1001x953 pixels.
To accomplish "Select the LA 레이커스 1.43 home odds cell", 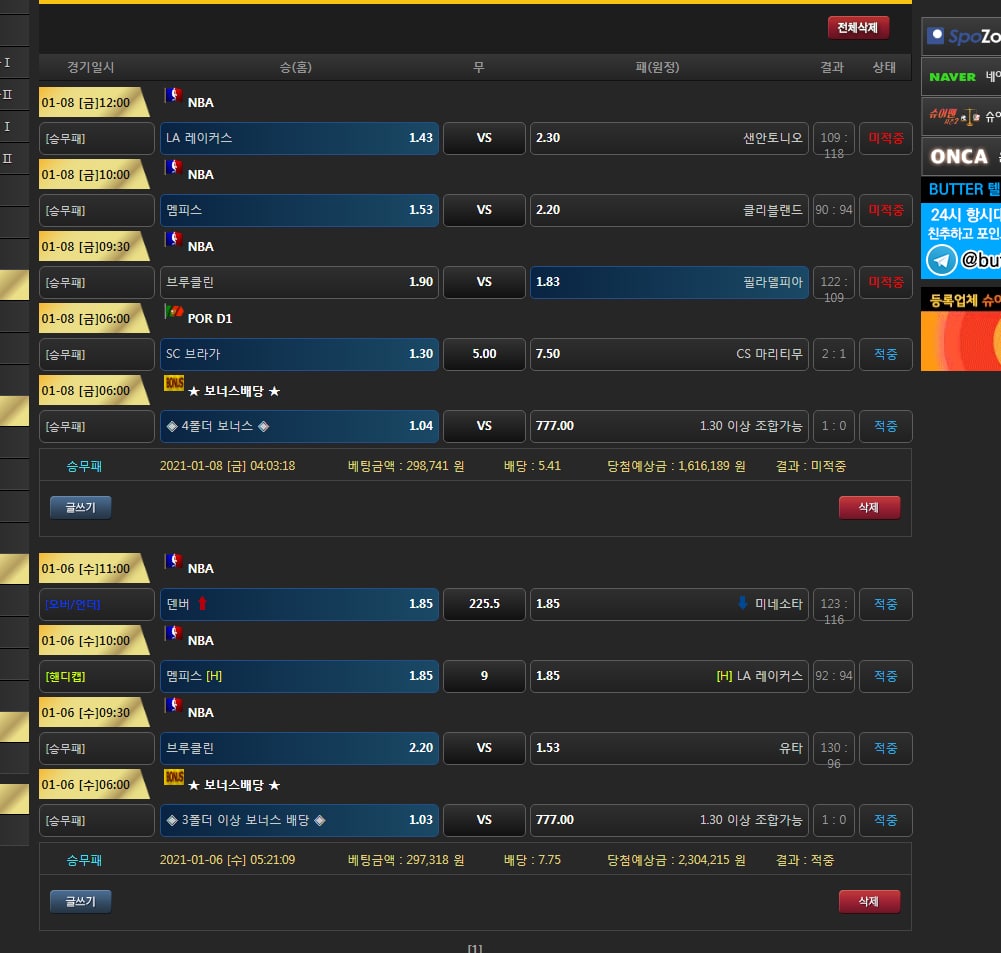I will tap(299, 138).
